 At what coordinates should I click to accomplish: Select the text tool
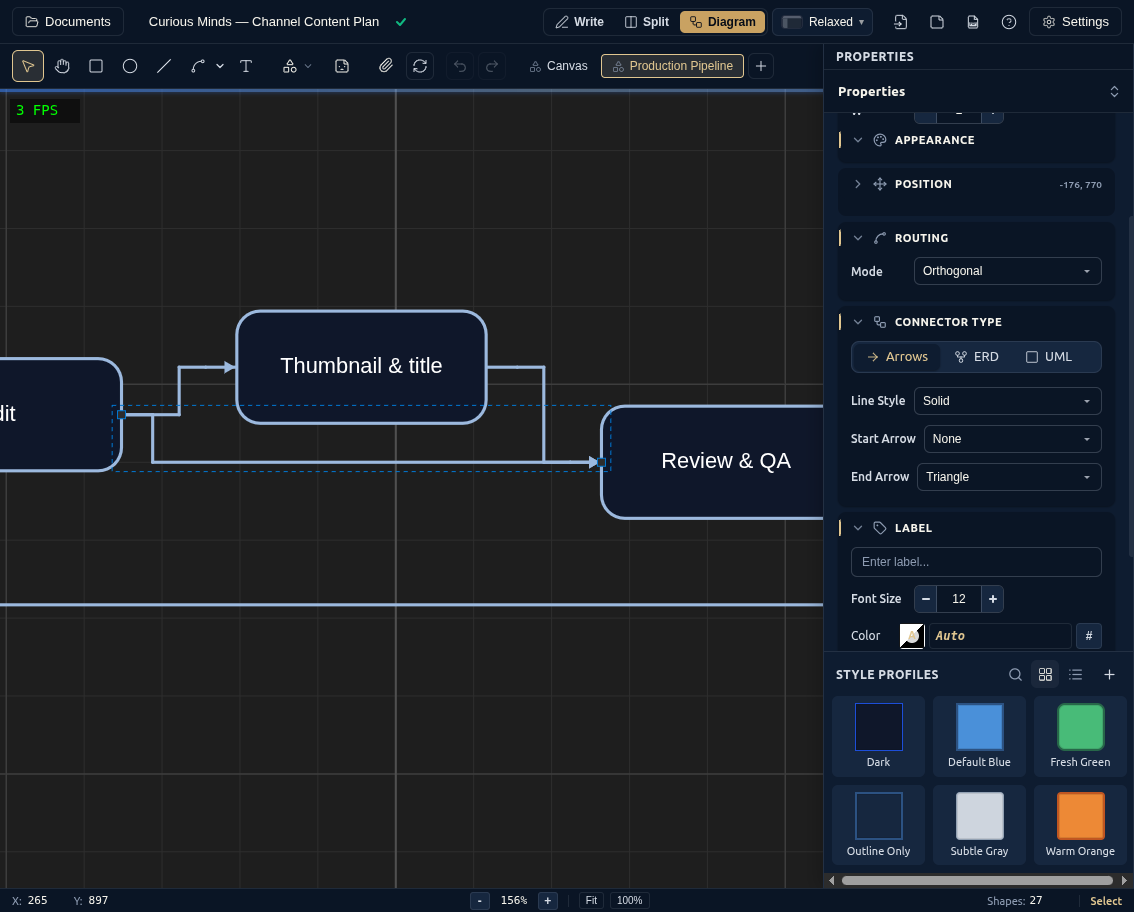click(246, 66)
